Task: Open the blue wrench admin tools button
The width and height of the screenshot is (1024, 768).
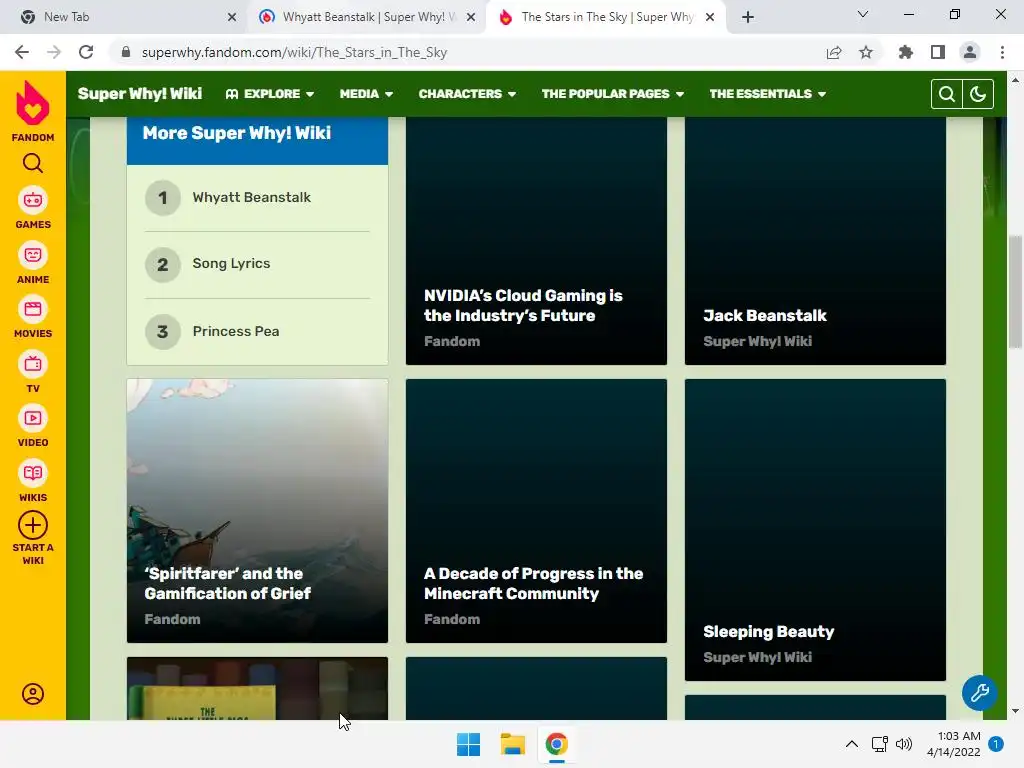Action: click(x=979, y=692)
